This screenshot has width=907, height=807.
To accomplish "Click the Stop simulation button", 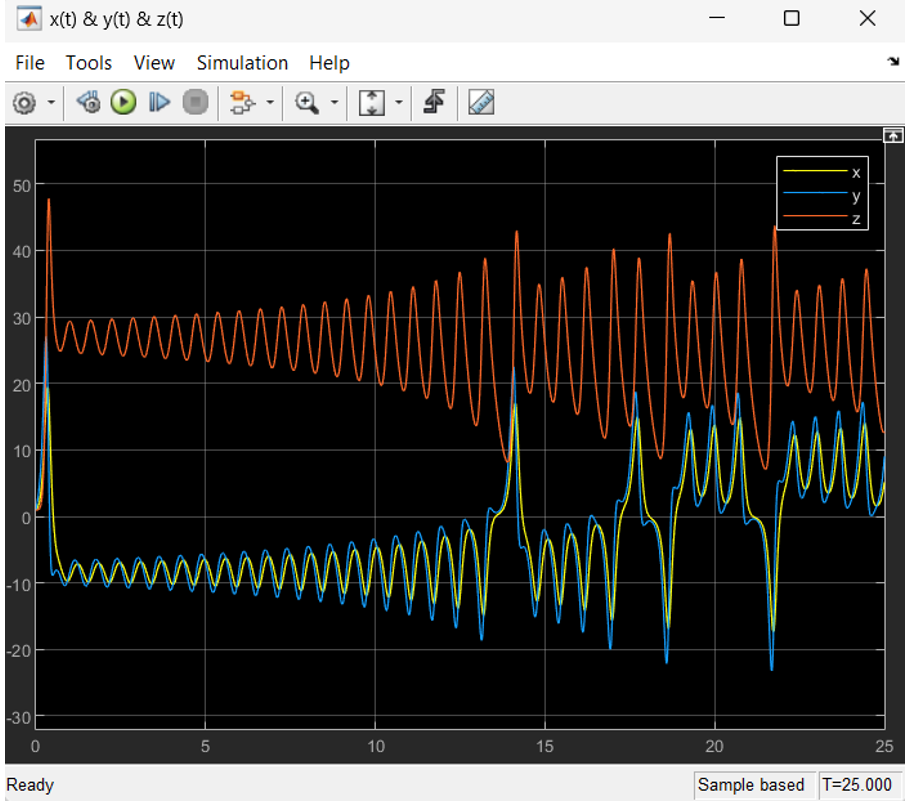I will (x=196, y=103).
